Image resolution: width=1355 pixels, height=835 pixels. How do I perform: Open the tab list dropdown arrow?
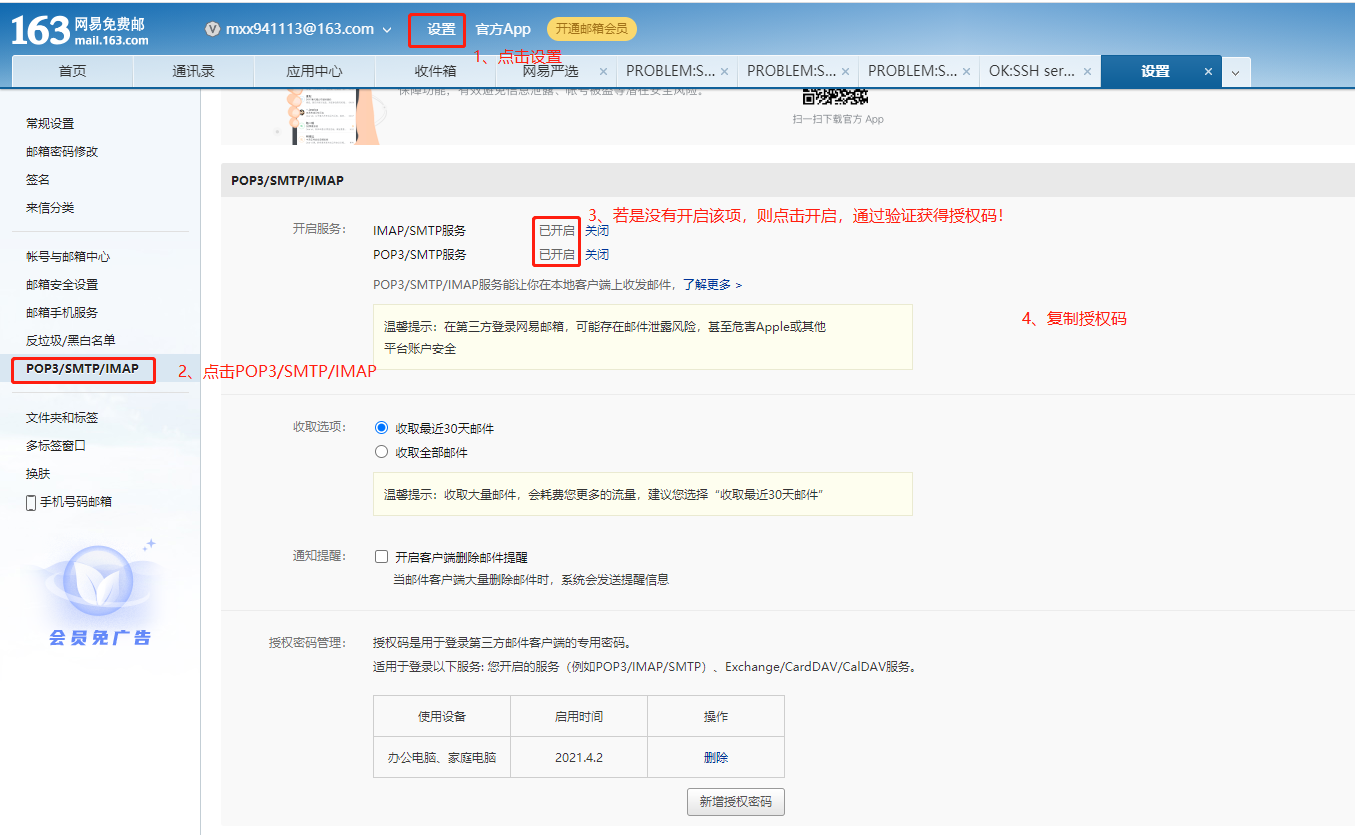point(1236,72)
